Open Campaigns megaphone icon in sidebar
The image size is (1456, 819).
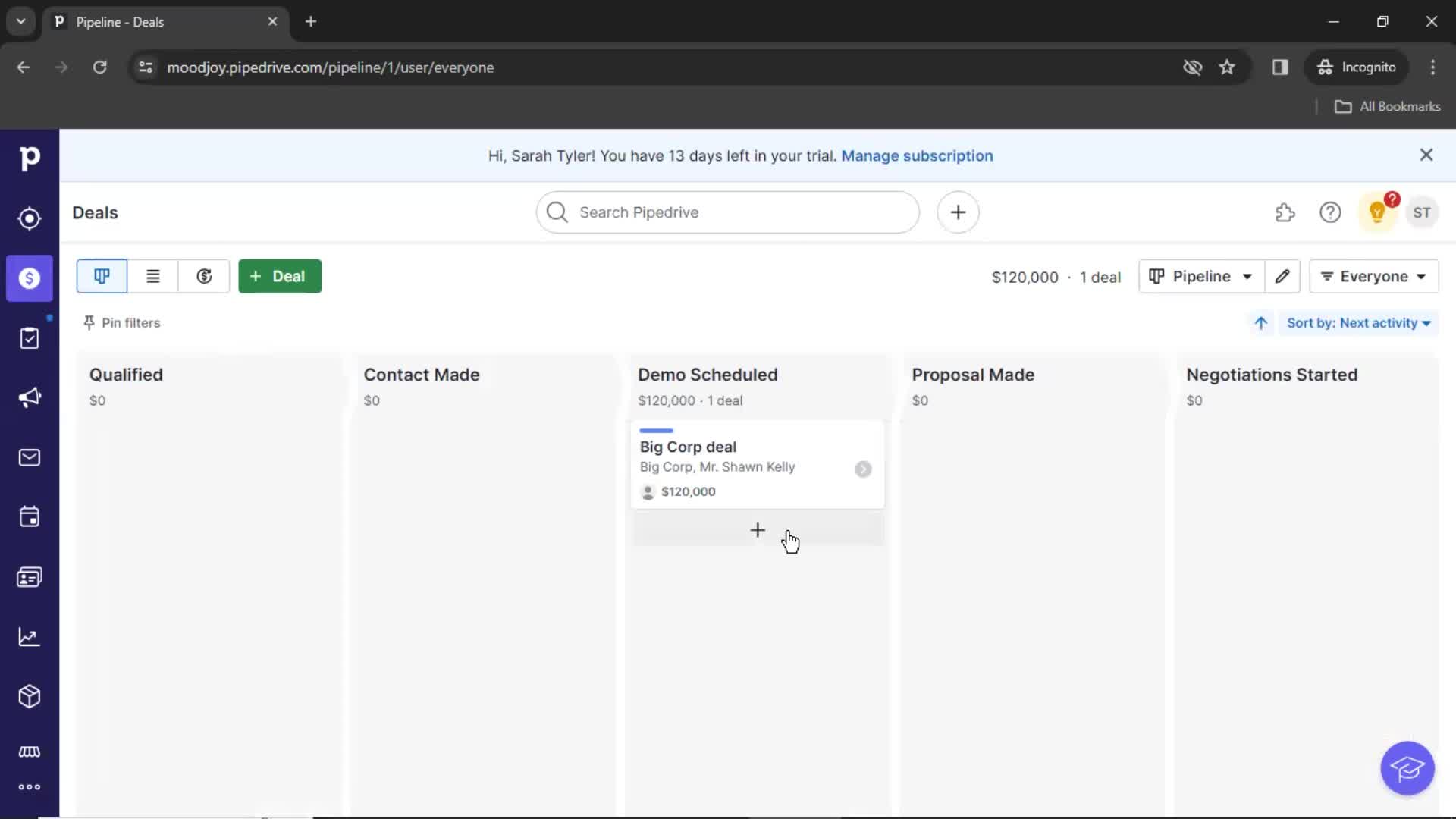click(30, 397)
